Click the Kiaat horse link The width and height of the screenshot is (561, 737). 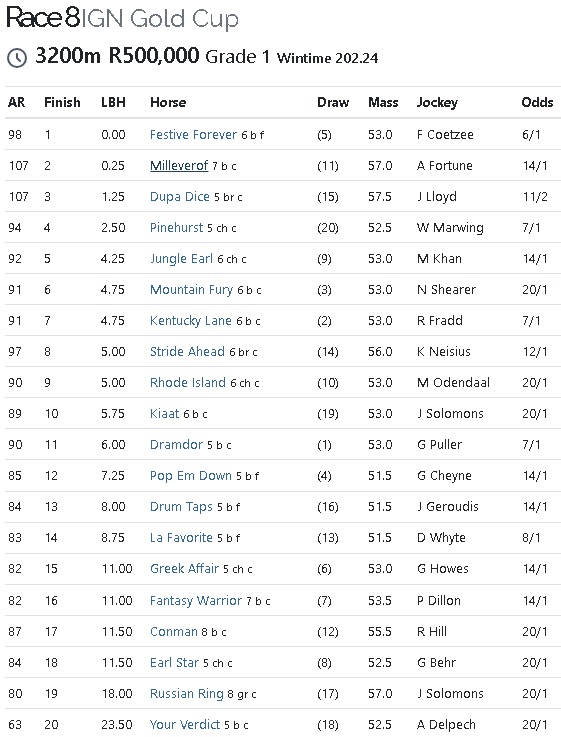(164, 414)
